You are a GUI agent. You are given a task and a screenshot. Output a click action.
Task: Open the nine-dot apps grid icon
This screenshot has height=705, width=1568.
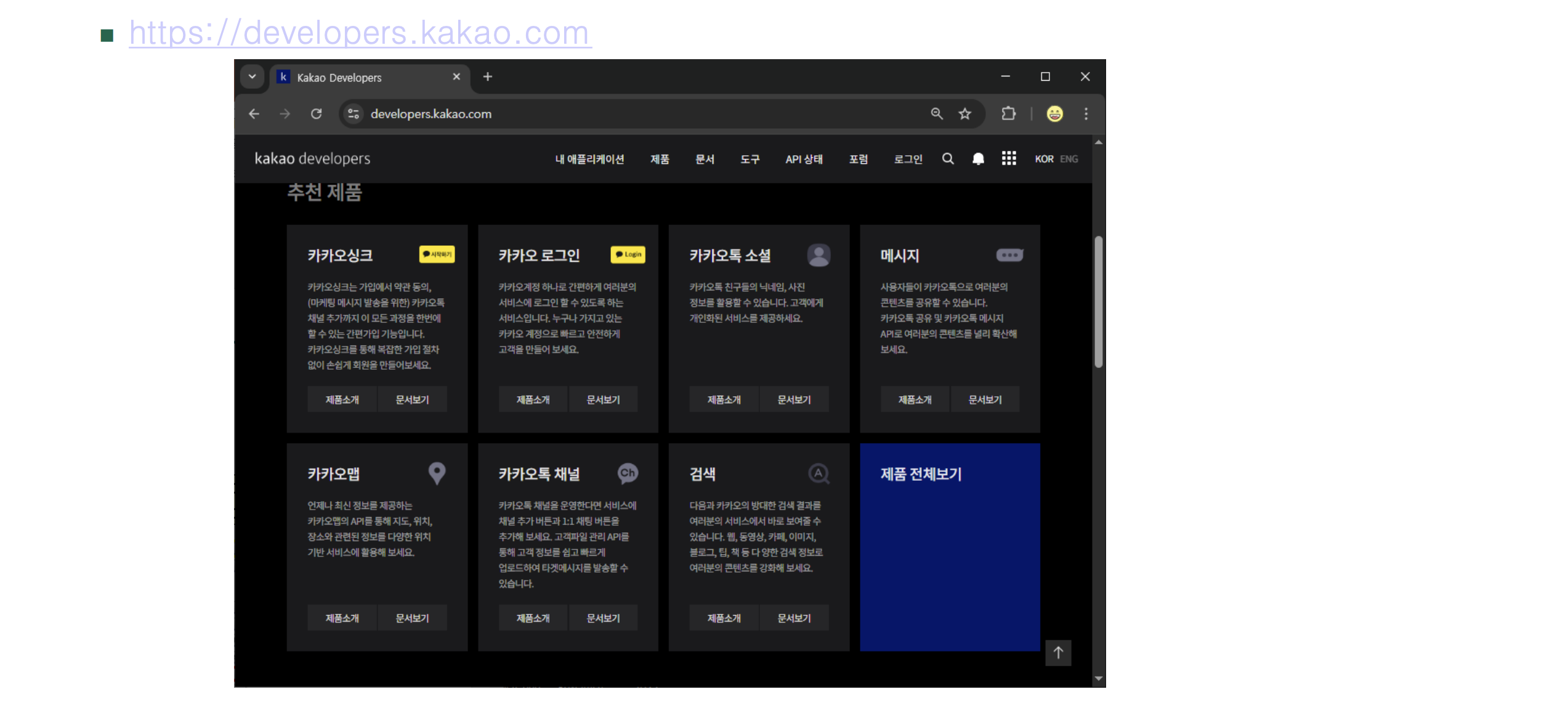coord(1008,159)
